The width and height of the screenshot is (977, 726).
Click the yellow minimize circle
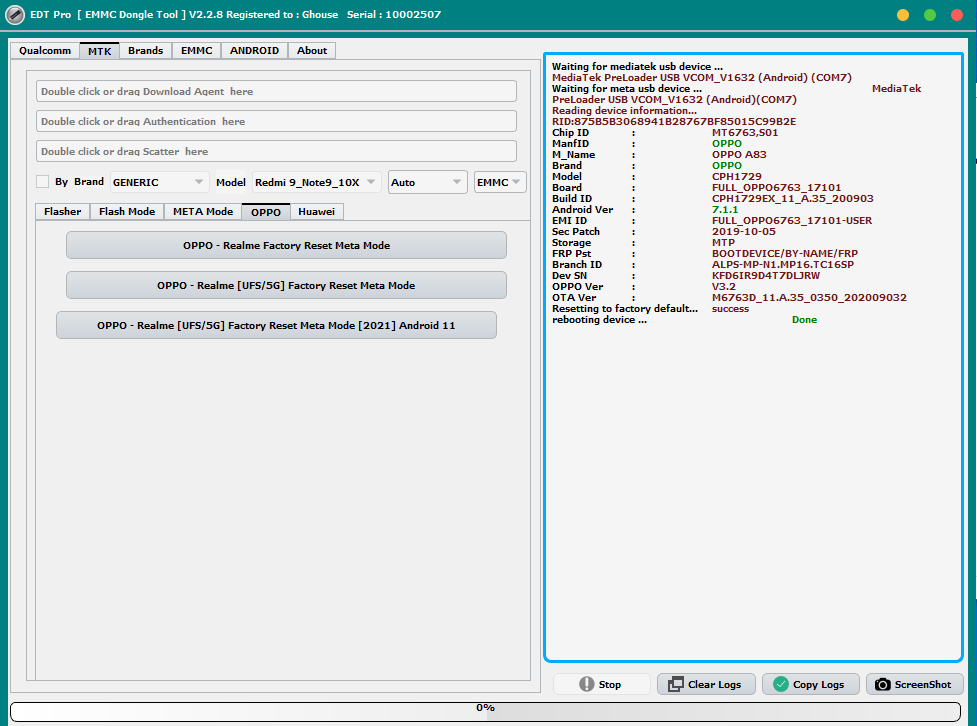(903, 15)
